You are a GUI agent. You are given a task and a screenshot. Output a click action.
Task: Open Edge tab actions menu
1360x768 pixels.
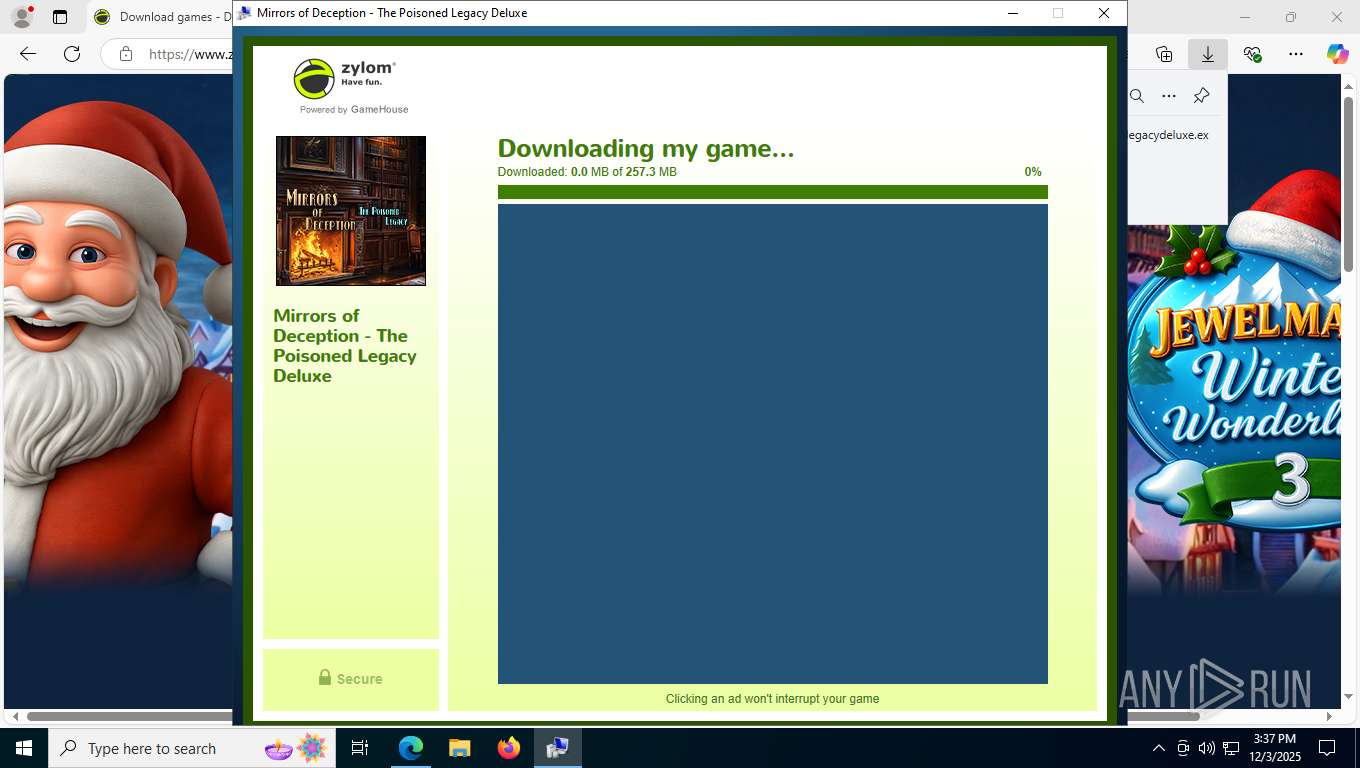tap(60, 17)
